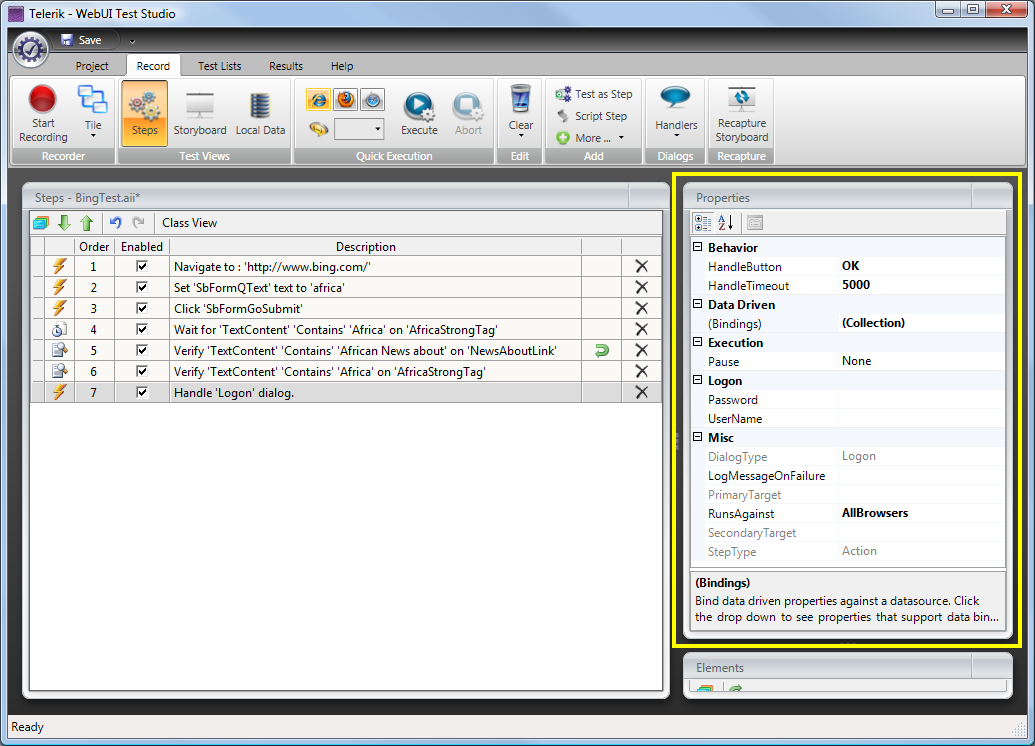The height and width of the screenshot is (746, 1035).
Task: Click Categorized view icon in Properties
Action: tap(703, 223)
